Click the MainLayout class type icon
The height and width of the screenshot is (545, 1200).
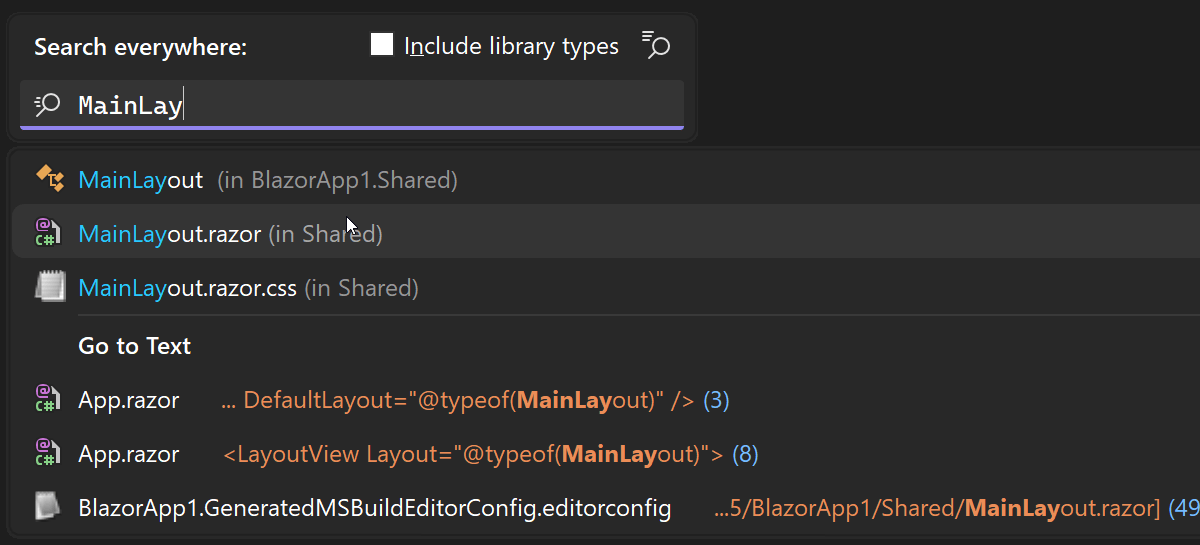(x=49, y=179)
